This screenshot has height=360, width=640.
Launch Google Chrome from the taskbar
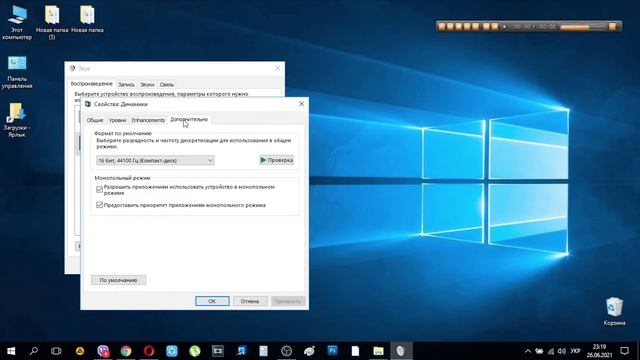(x=126, y=351)
